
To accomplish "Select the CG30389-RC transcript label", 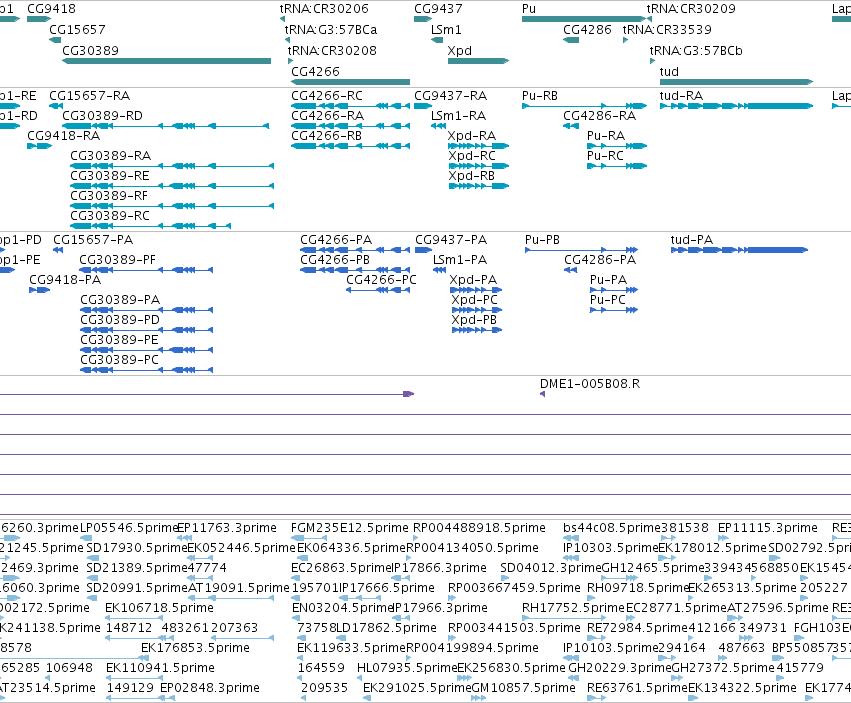I will [x=110, y=216].
